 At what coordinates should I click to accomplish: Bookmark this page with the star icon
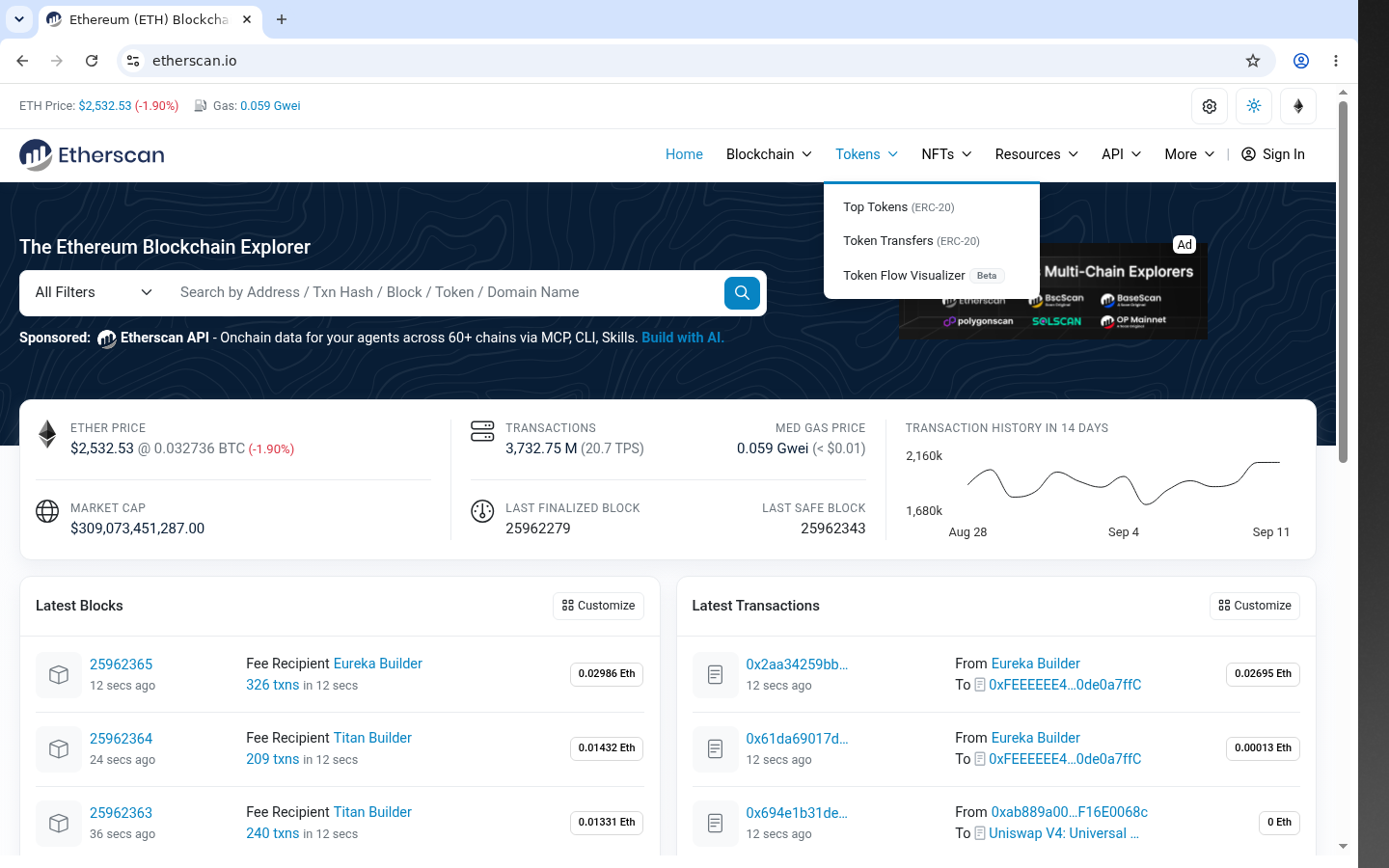1253,61
